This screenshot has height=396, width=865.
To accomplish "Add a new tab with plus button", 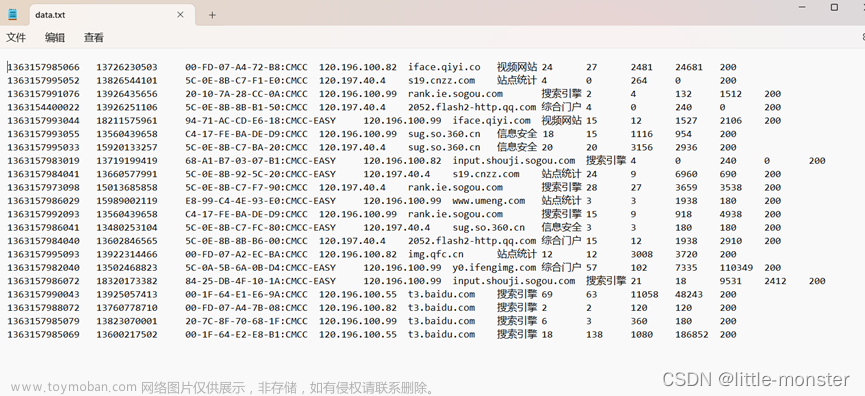I will (212, 15).
